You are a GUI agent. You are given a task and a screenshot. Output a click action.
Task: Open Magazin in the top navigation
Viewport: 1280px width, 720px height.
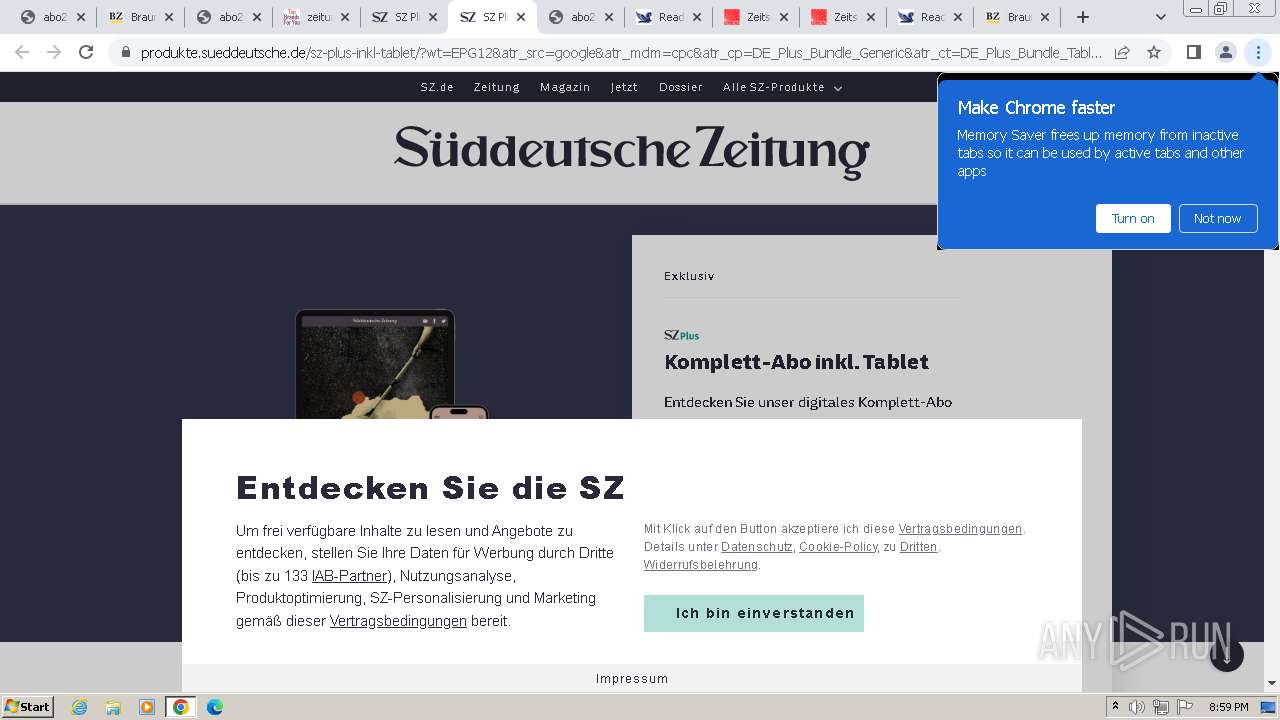click(565, 87)
